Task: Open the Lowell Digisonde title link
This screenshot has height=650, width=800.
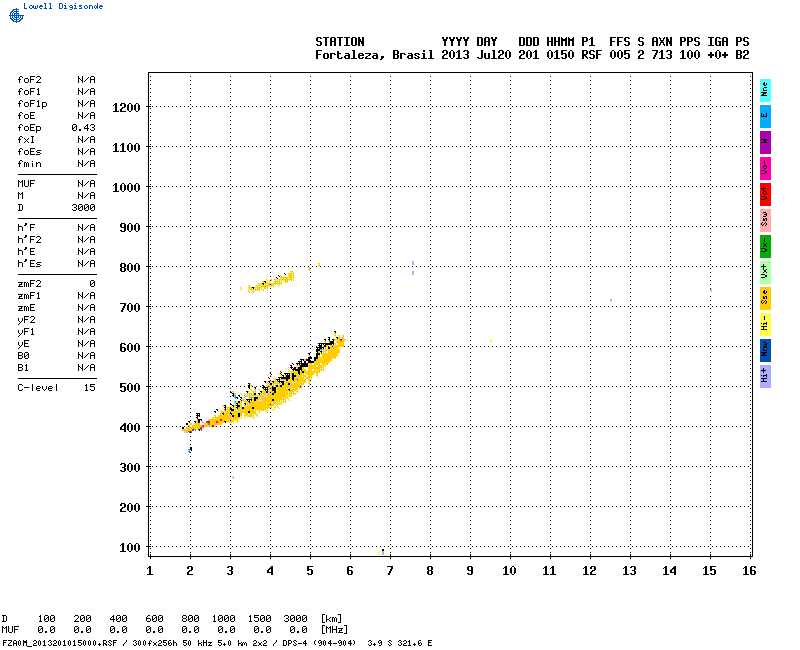Action: coord(63,6)
